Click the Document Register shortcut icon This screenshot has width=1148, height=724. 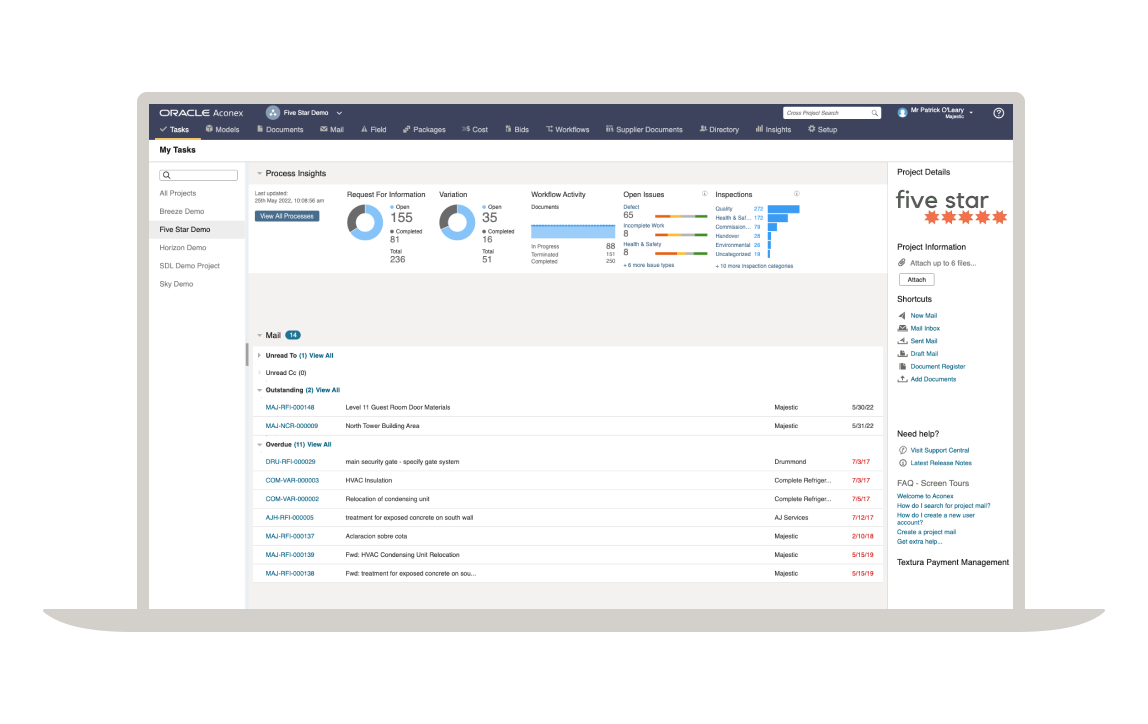coord(902,366)
